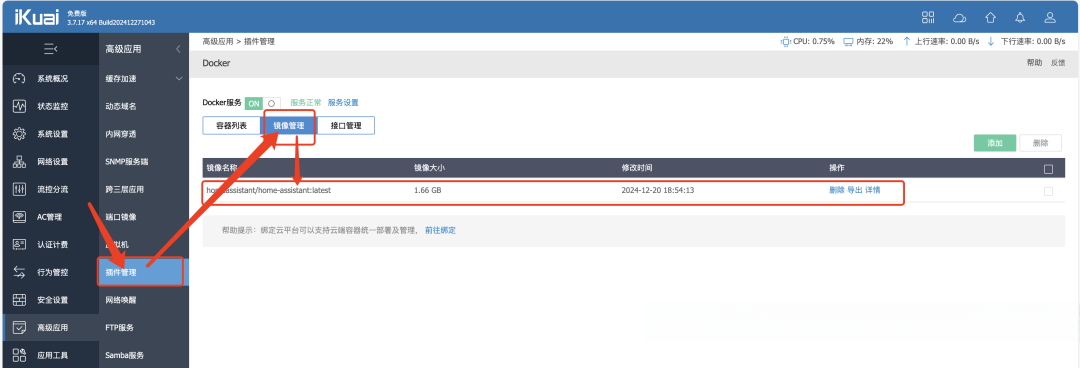Screen dimensions: 1080x368
Task: Click the memory monitor status icon
Action: coord(849,41)
